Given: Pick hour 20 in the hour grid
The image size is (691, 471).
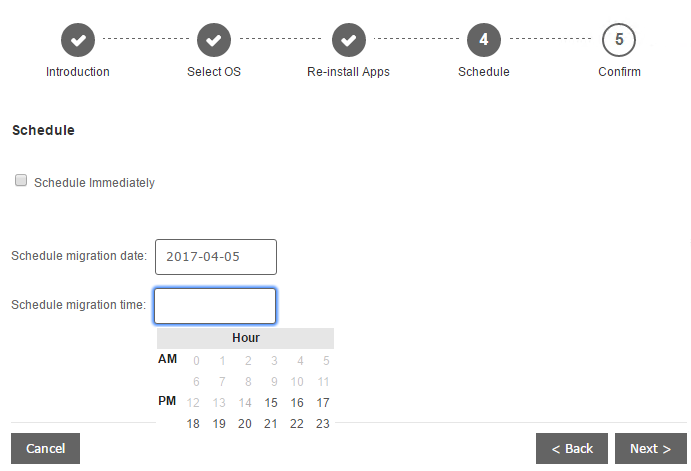Looking at the screenshot, I should click(245, 424).
